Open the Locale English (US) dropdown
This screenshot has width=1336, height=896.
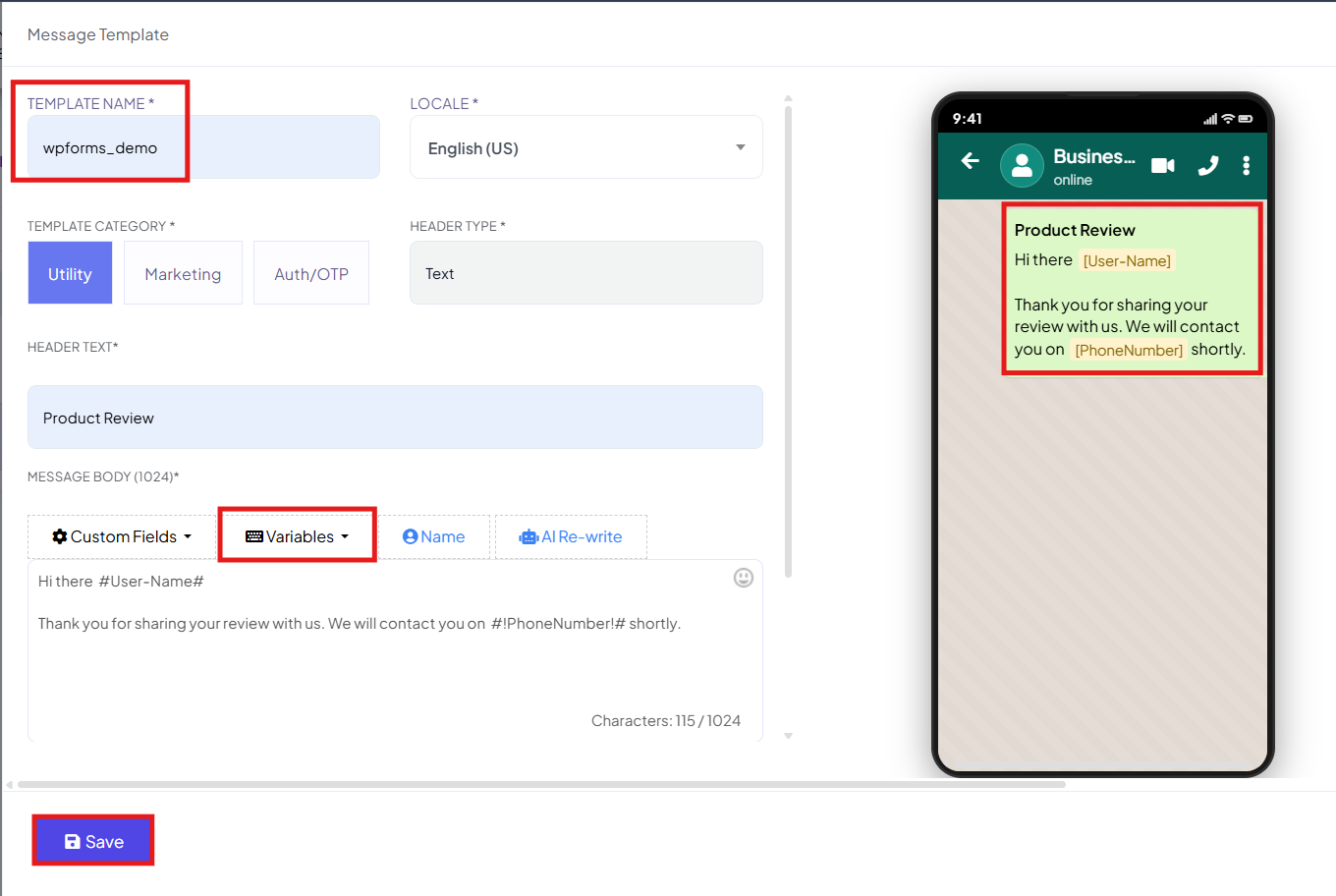coord(585,147)
